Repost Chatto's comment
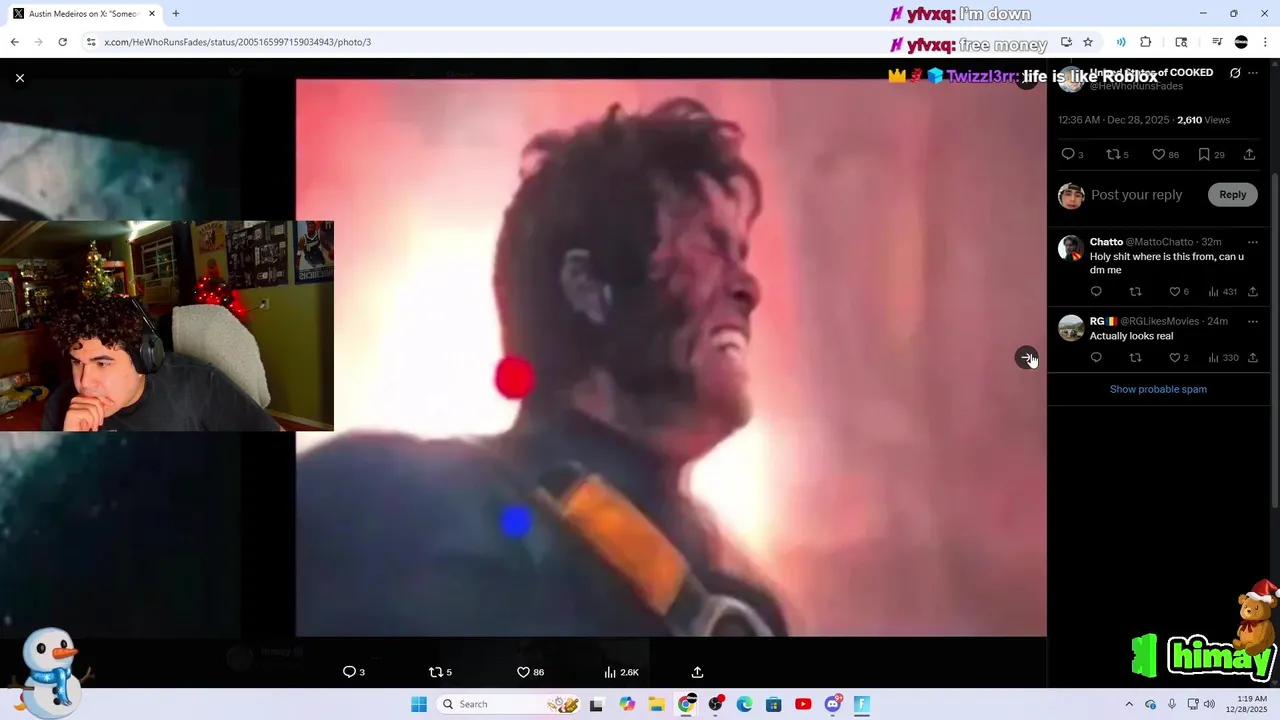The height and width of the screenshot is (720, 1280). tap(1135, 292)
